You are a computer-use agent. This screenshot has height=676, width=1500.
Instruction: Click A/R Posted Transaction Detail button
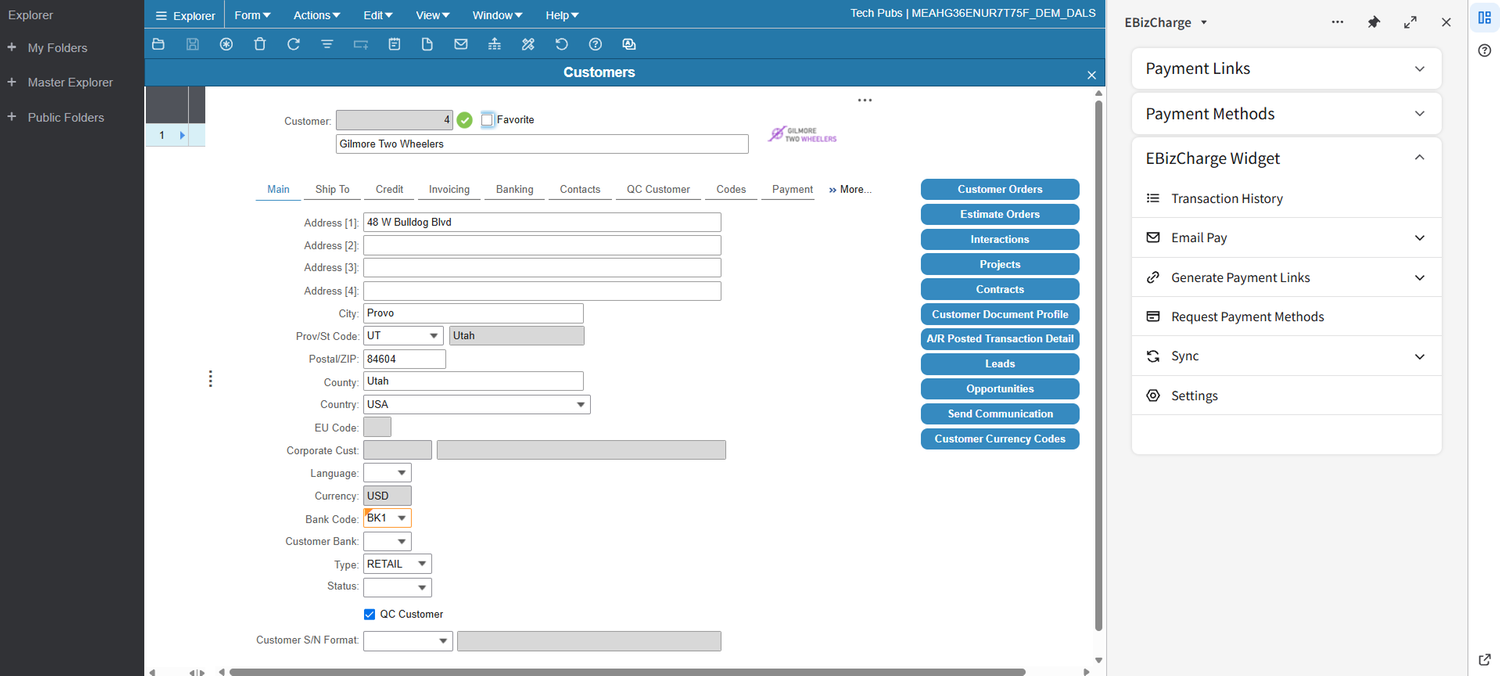click(x=1000, y=339)
